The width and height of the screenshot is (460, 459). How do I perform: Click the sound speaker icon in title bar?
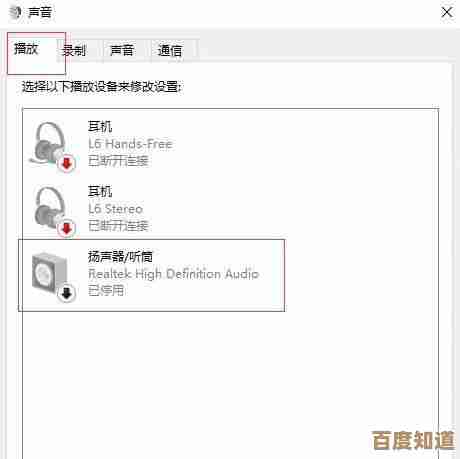click(15, 12)
